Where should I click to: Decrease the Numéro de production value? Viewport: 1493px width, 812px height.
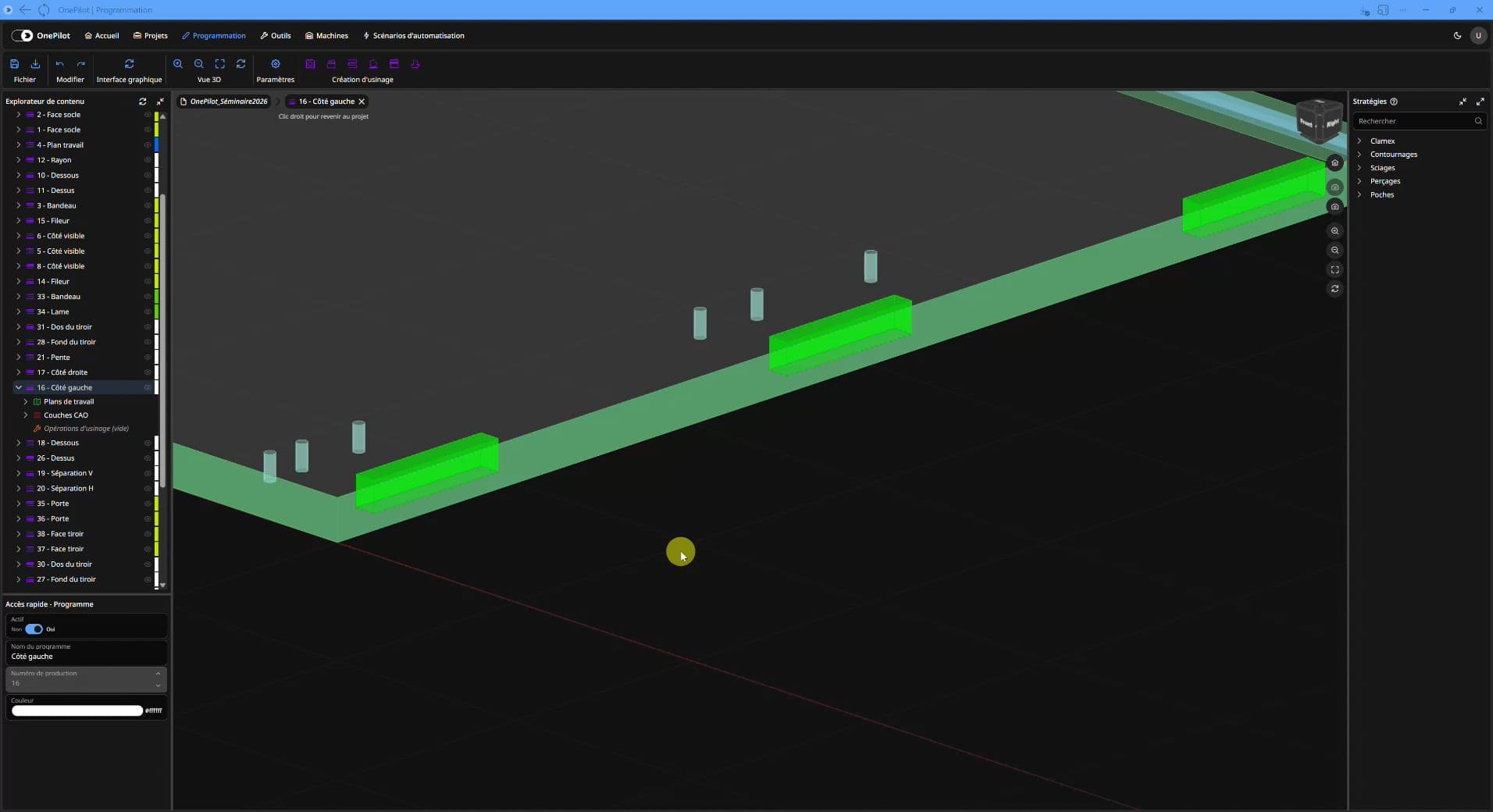click(158, 686)
